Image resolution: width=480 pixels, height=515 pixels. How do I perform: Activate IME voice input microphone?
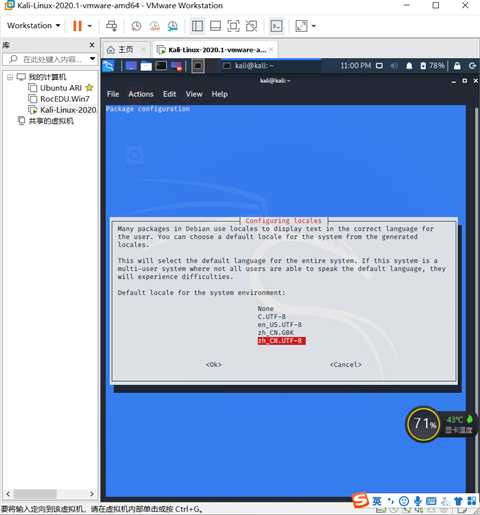pyautogui.click(x=417, y=501)
